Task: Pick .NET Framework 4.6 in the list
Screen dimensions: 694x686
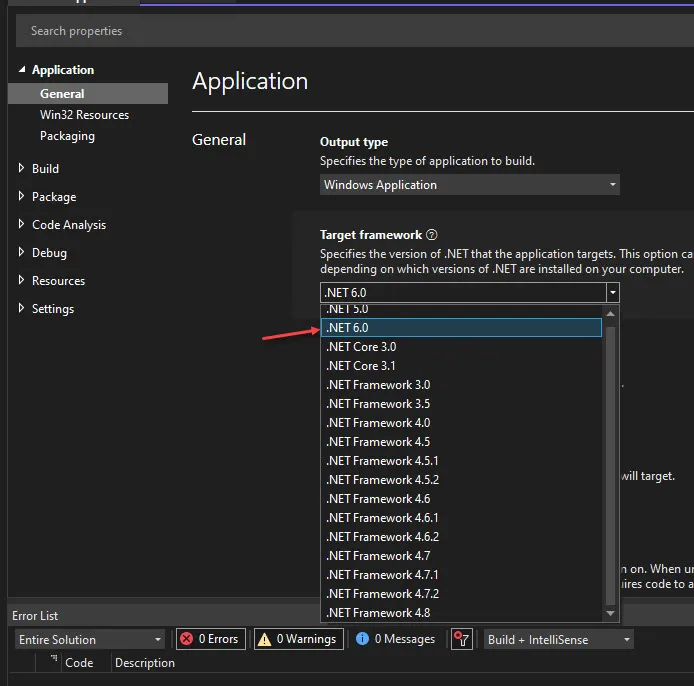Action: pyautogui.click(x=461, y=499)
